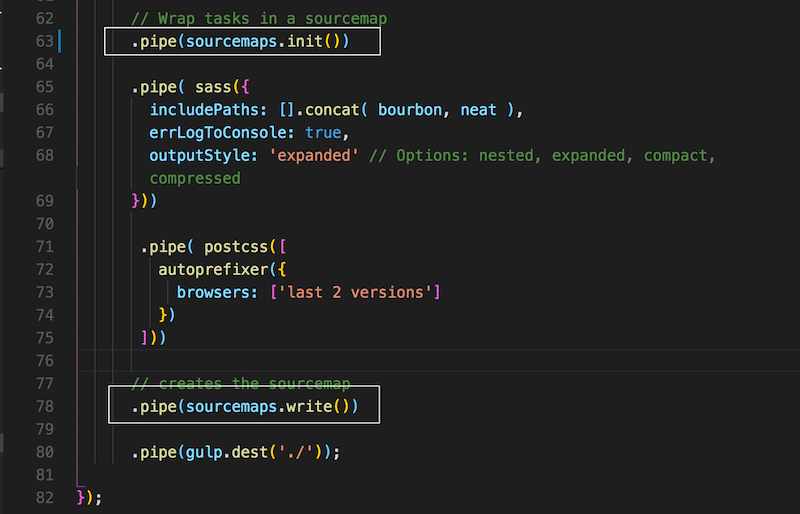Click 'gulp.dest' on line 80
800x514 pixels.
tap(227, 453)
